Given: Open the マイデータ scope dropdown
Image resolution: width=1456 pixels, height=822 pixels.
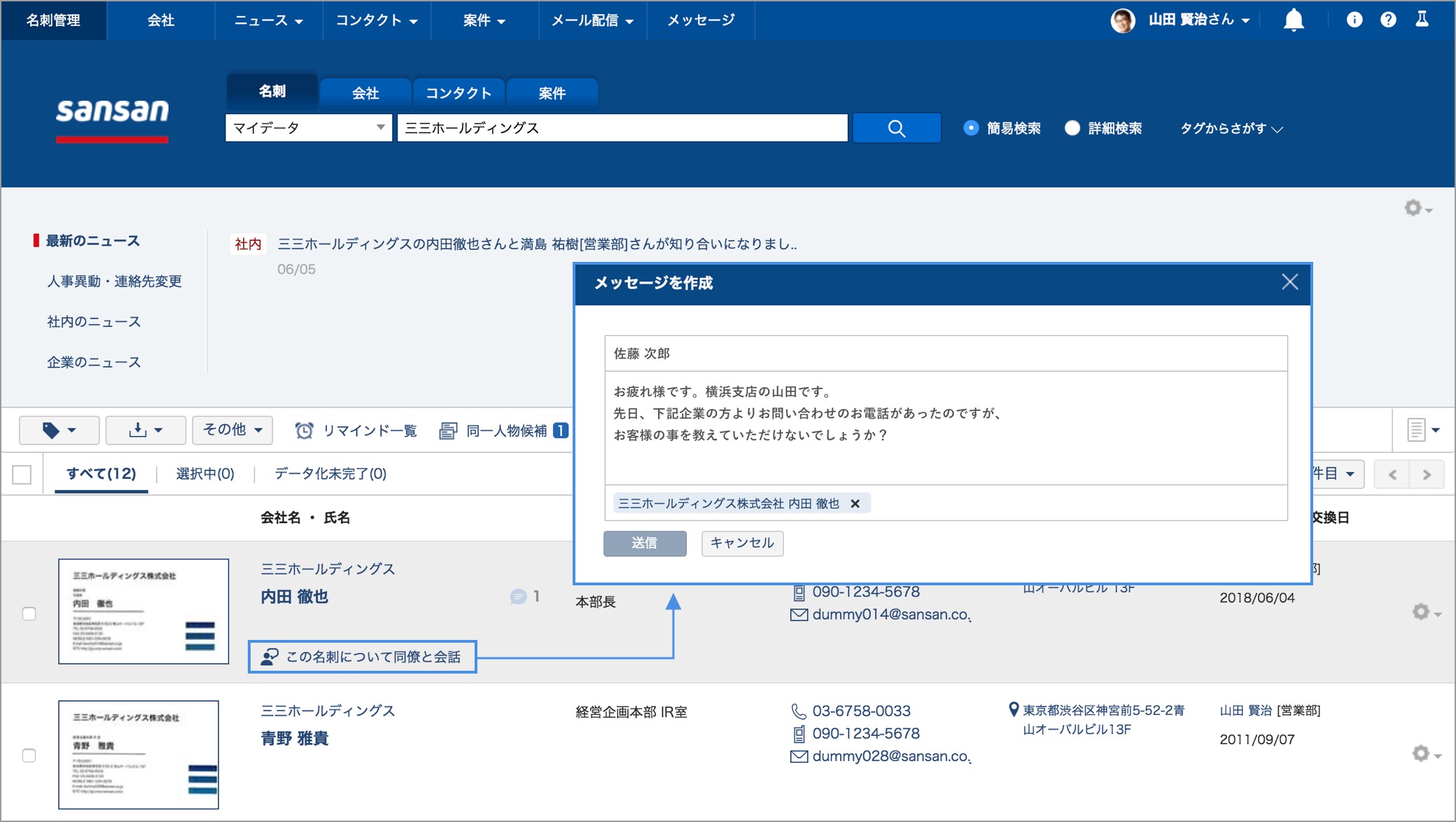Looking at the screenshot, I should [x=309, y=128].
